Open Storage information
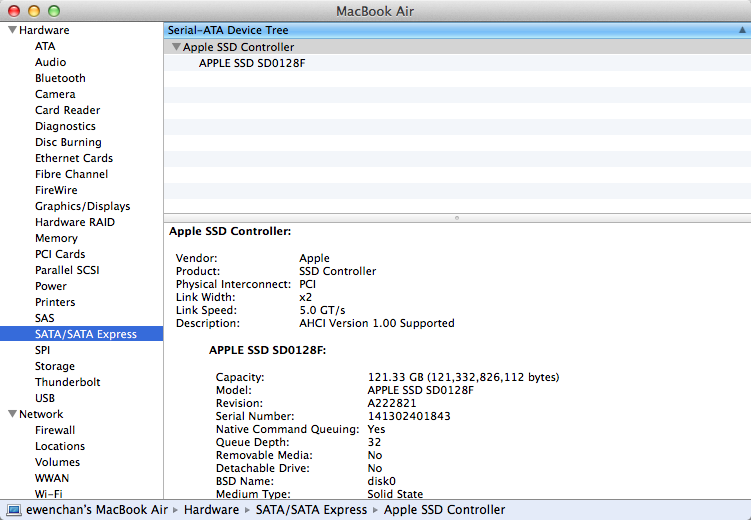The width and height of the screenshot is (751, 520). pyautogui.click(x=55, y=366)
